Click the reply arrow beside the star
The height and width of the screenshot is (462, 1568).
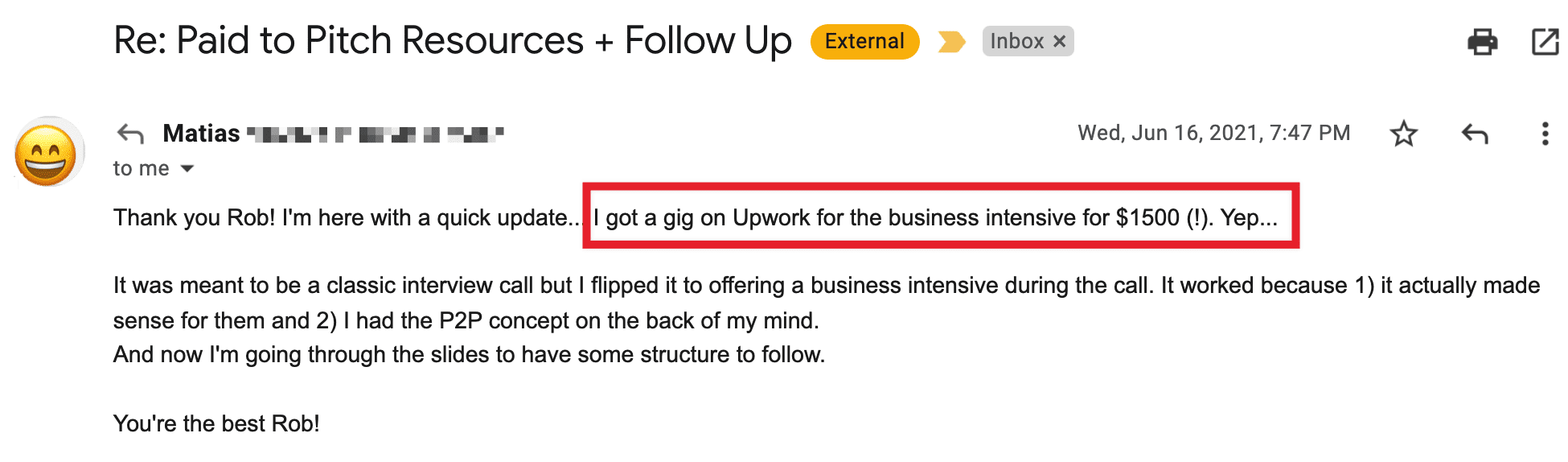click(x=1475, y=134)
